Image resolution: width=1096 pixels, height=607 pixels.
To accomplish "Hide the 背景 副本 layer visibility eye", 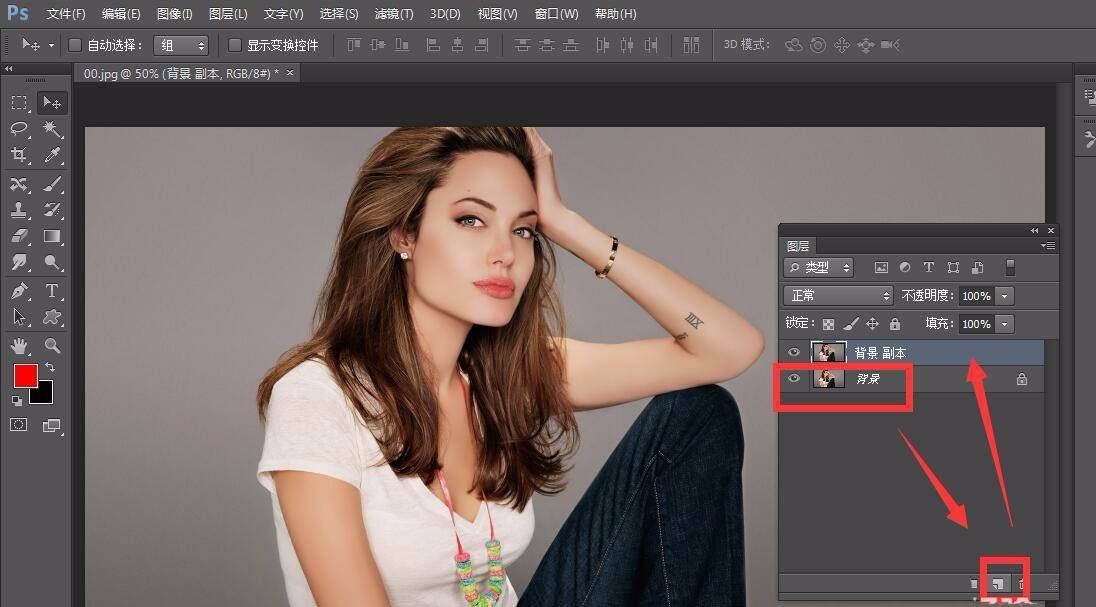I will (794, 352).
